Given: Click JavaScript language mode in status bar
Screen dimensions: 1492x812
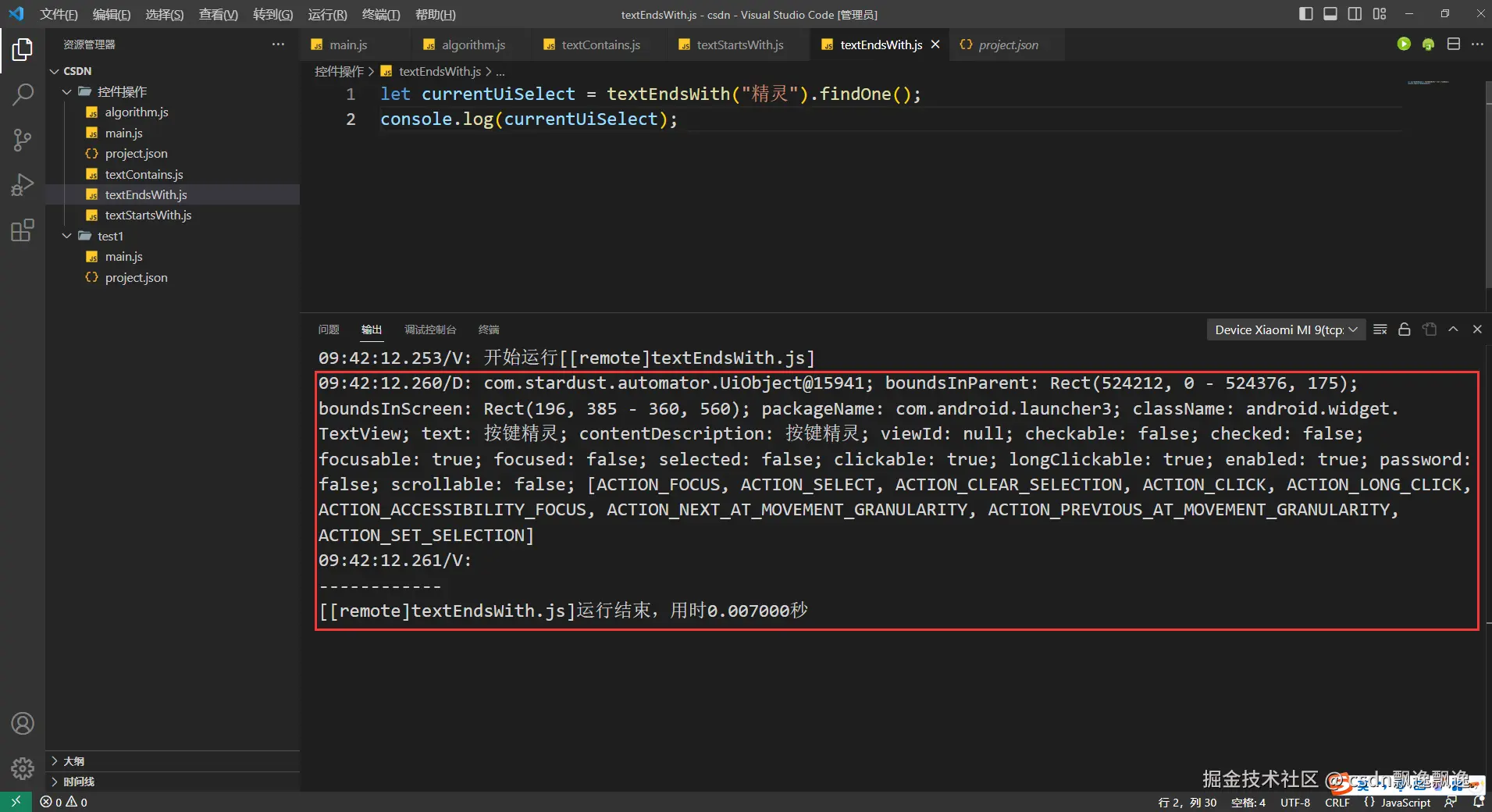Looking at the screenshot, I should [1405, 802].
